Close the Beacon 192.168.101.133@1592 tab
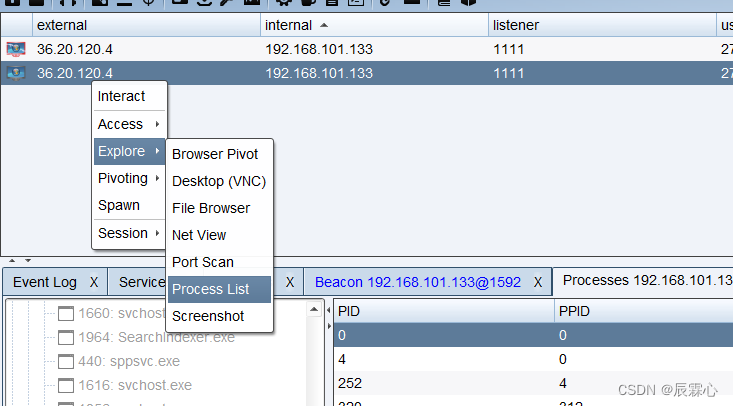Screen dimensions: 733x406 coord(538,282)
